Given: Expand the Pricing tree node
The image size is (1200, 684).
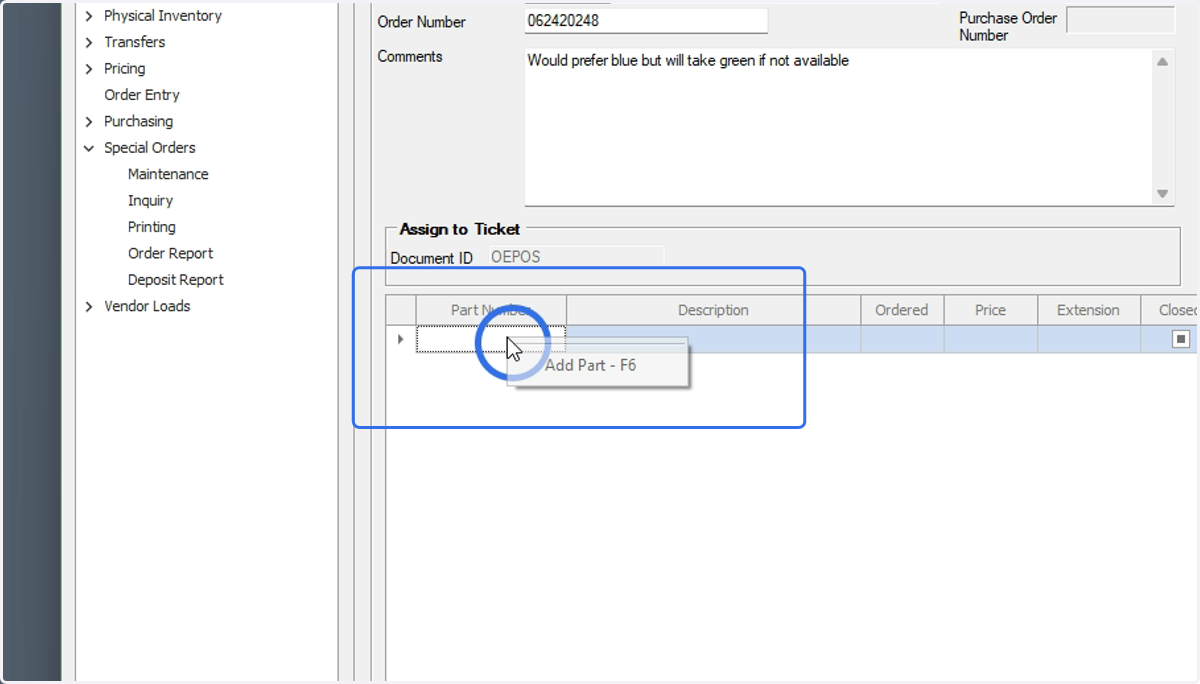Looking at the screenshot, I should coord(89,69).
